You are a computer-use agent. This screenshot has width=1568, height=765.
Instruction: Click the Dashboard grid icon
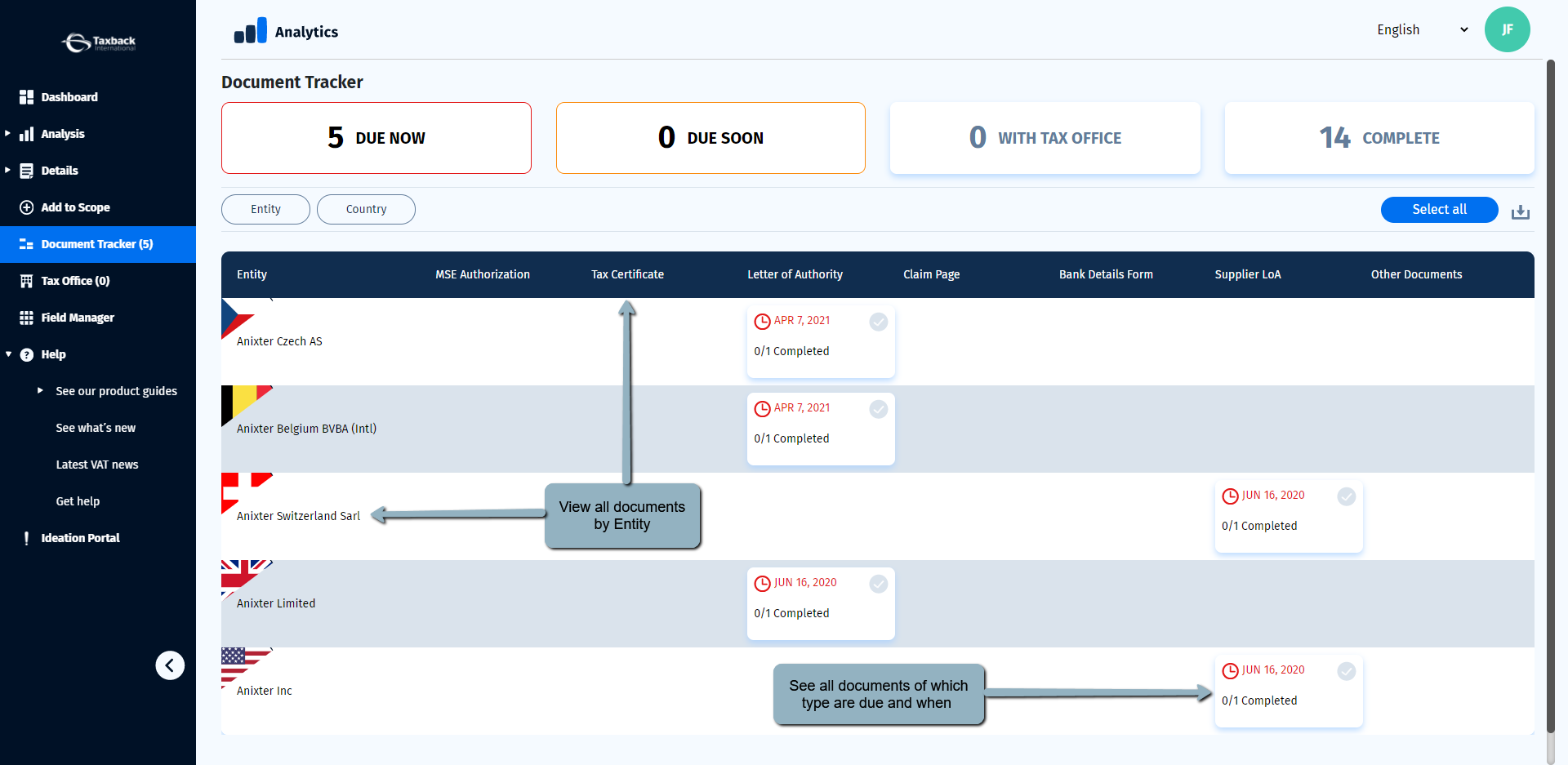click(26, 97)
